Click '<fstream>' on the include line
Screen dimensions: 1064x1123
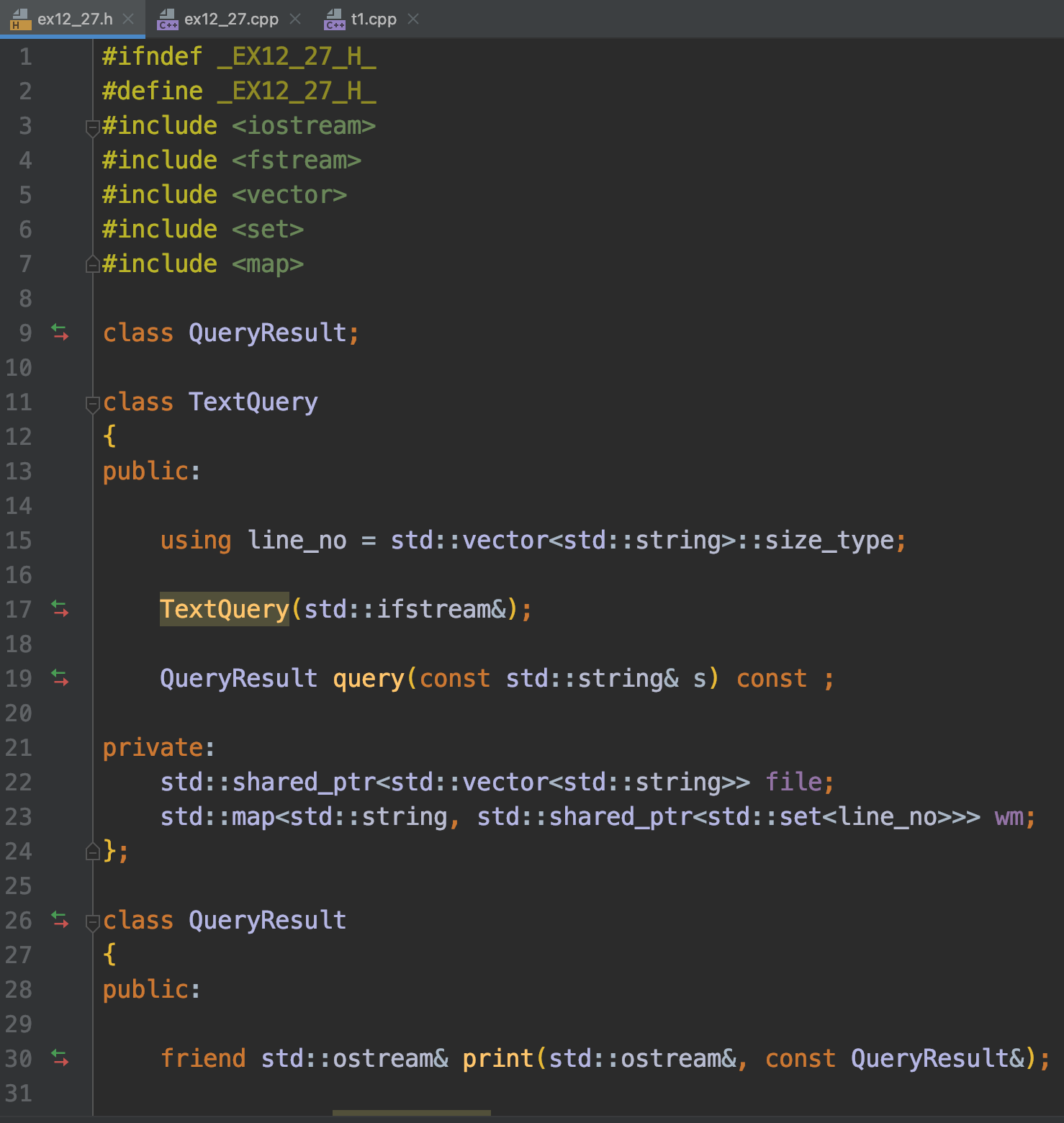pos(297,161)
